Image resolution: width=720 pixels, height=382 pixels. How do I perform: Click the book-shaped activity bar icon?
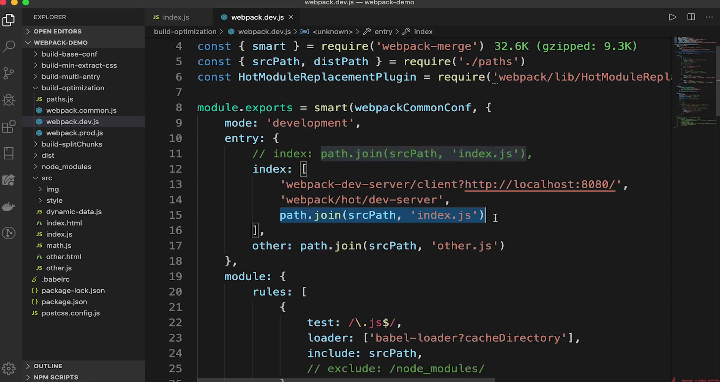point(9,153)
